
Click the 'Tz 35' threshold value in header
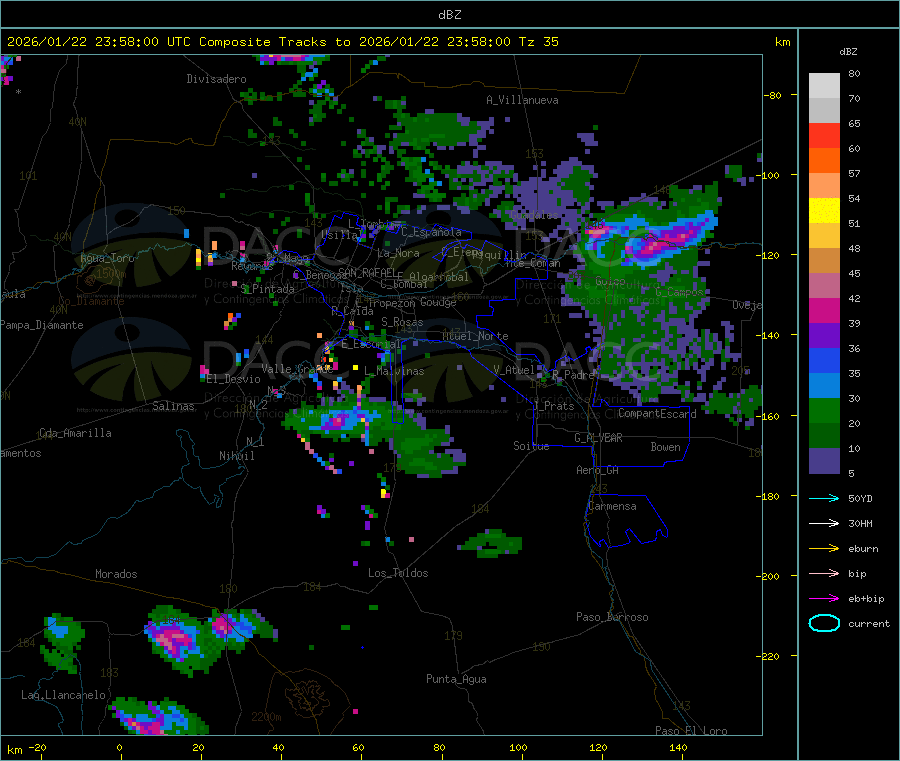pos(538,42)
